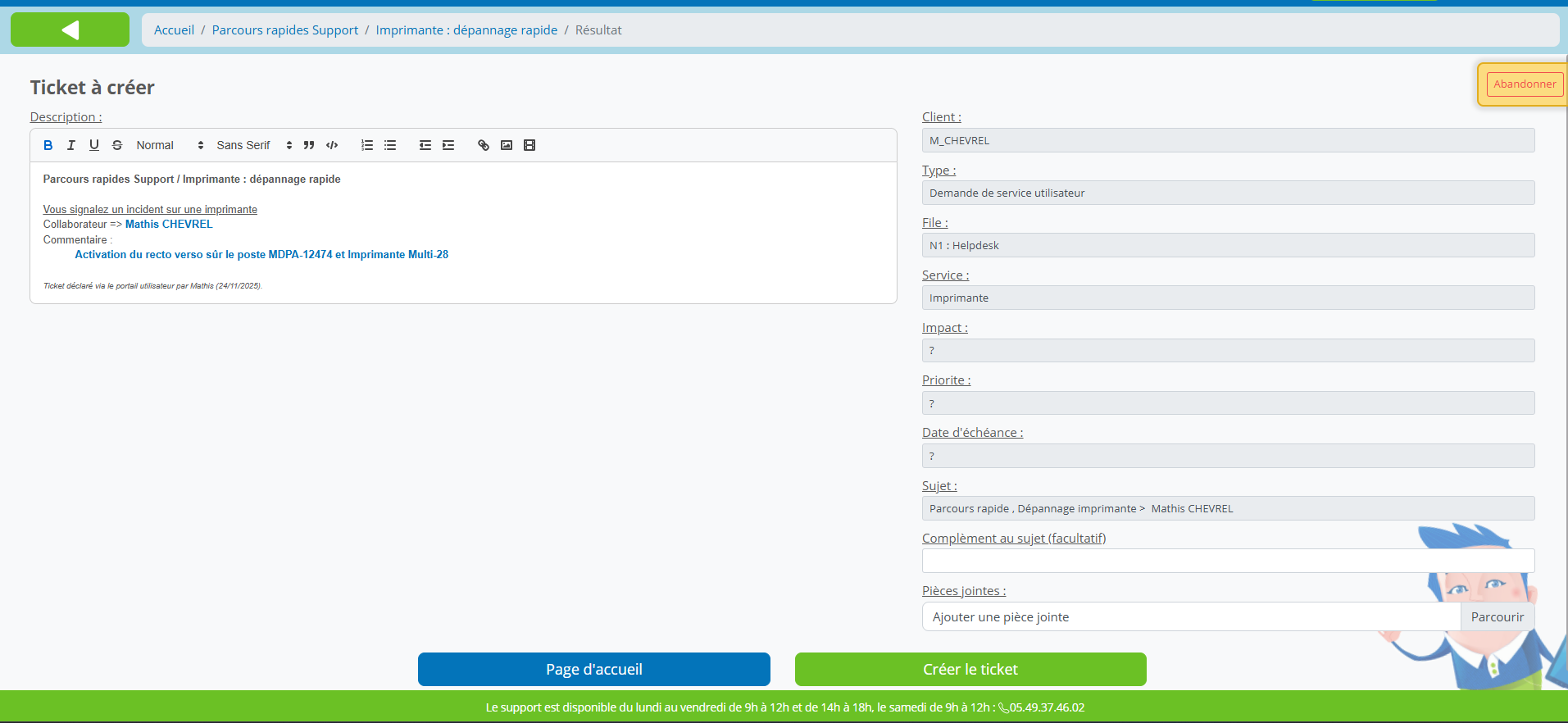Decrease indent of the paragraph
Viewport: 1568px width, 723px height.
pos(425,145)
